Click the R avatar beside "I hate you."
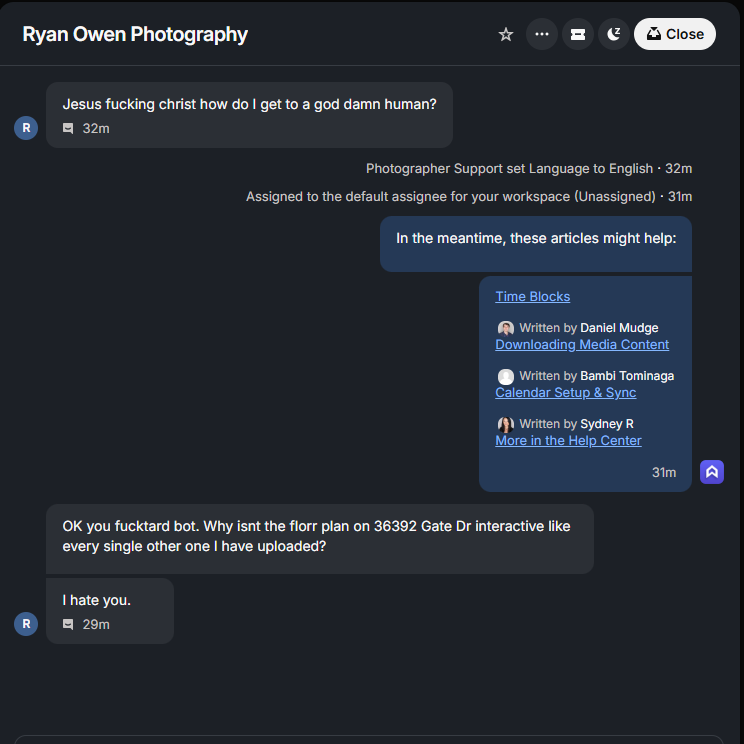This screenshot has height=744, width=744. (26, 624)
